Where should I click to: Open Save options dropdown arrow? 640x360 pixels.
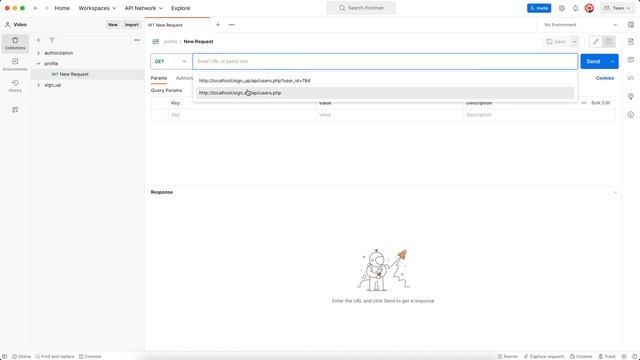pos(574,42)
